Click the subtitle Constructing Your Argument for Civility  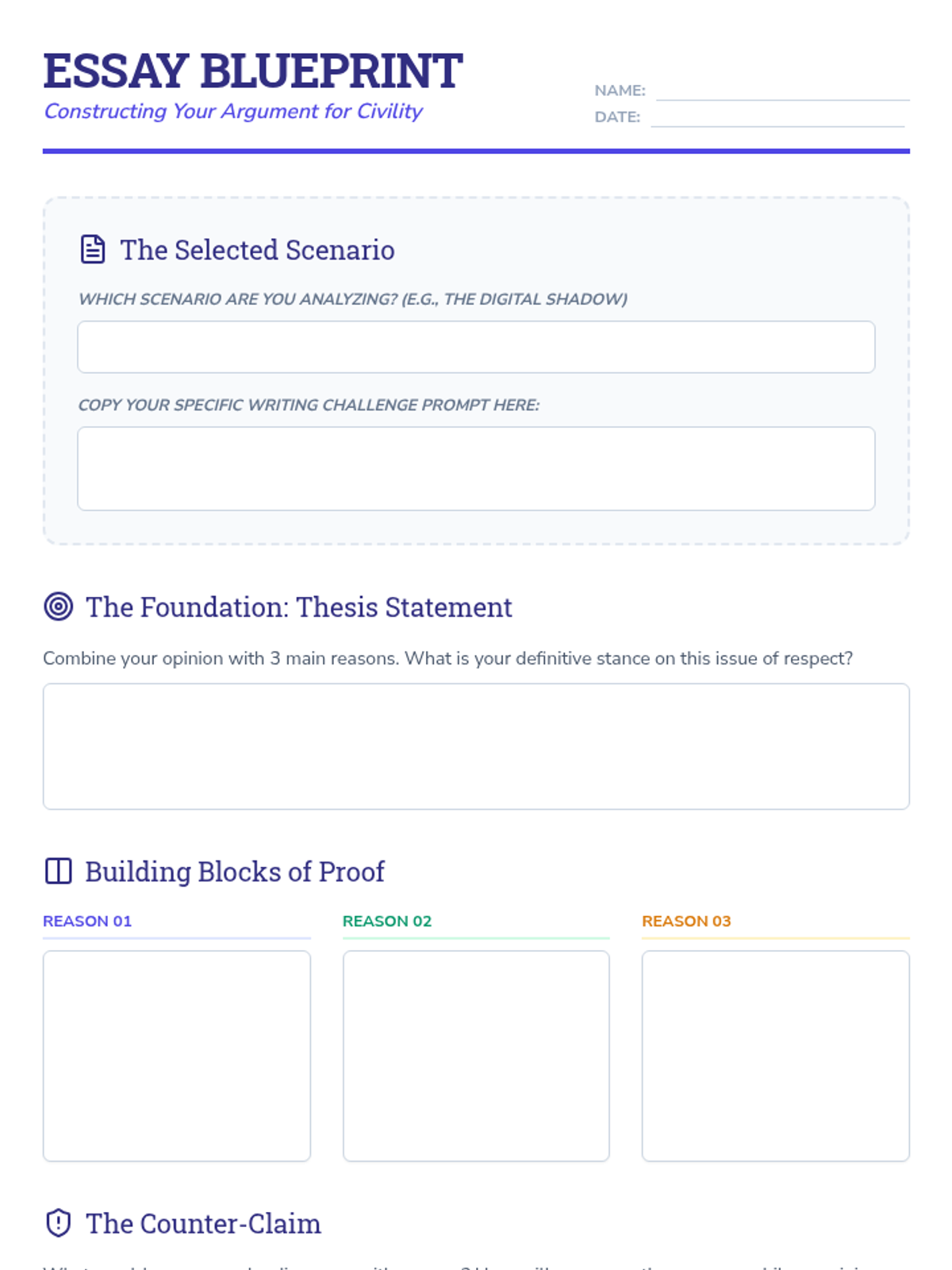coord(233,111)
